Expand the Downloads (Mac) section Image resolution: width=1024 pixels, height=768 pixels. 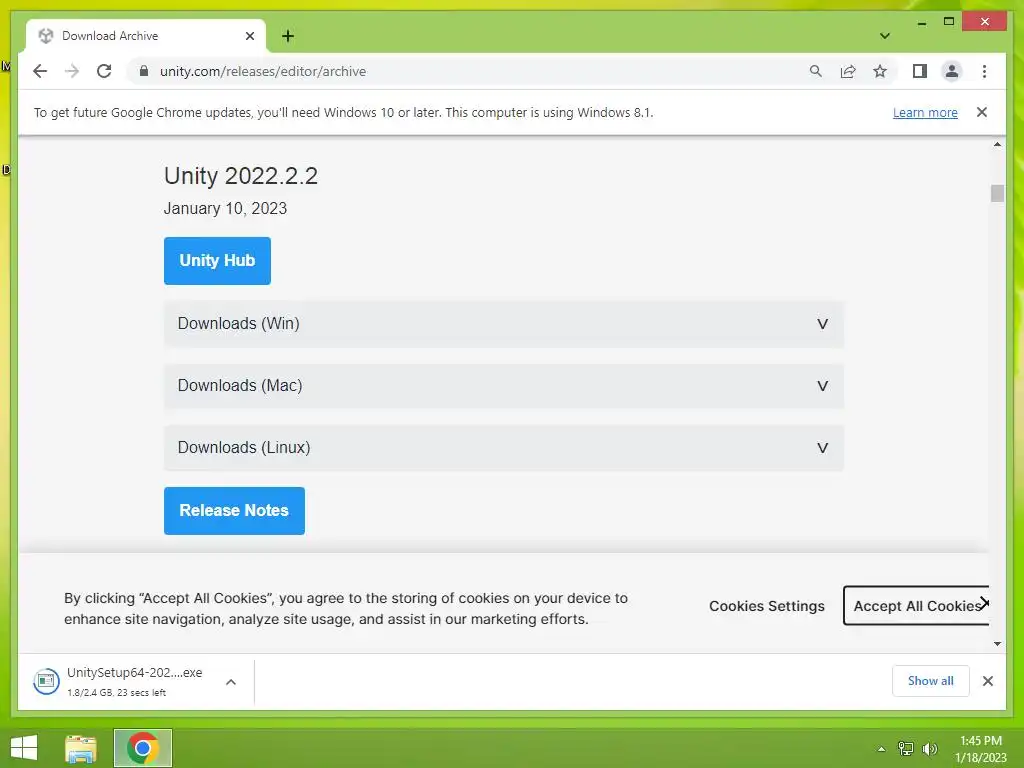(504, 386)
